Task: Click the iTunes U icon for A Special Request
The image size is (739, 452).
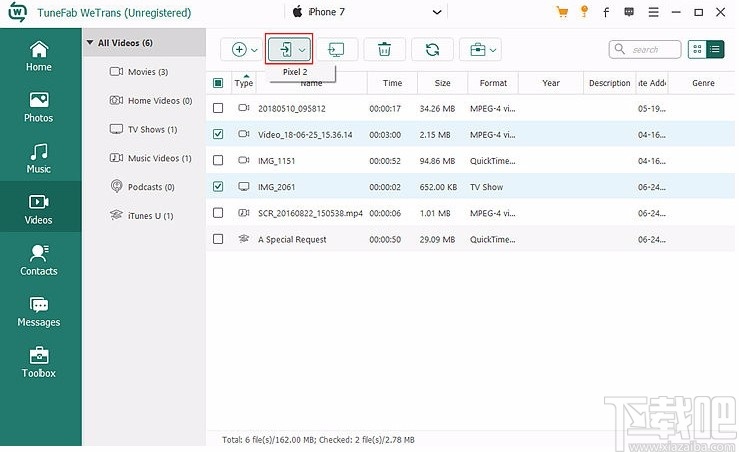Action: [x=244, y=239]
